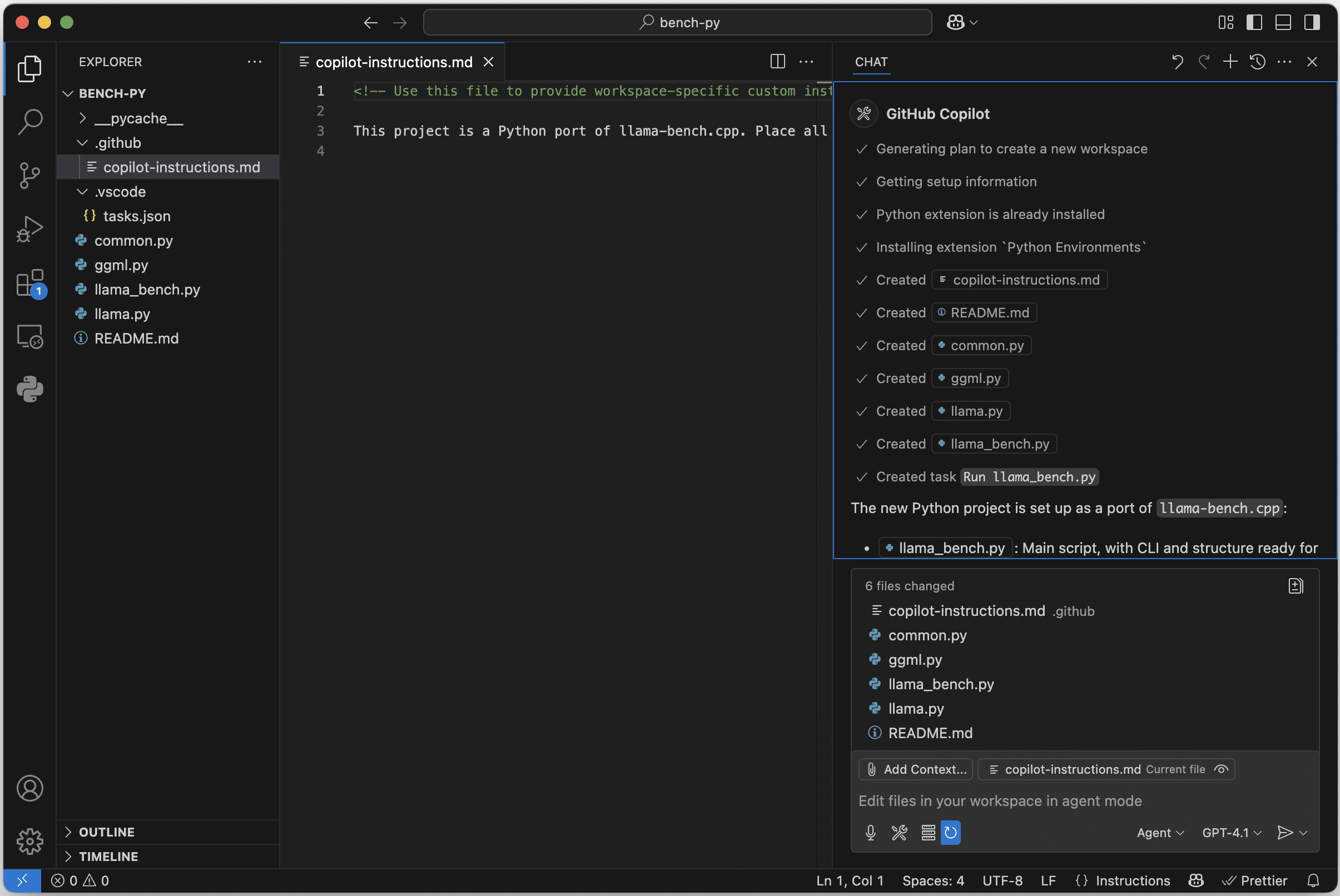The width and height of the screenshot is (1340, 896).
Task: Open the Copilot title bar dropdown chevron
Action: tap(974, 22)
